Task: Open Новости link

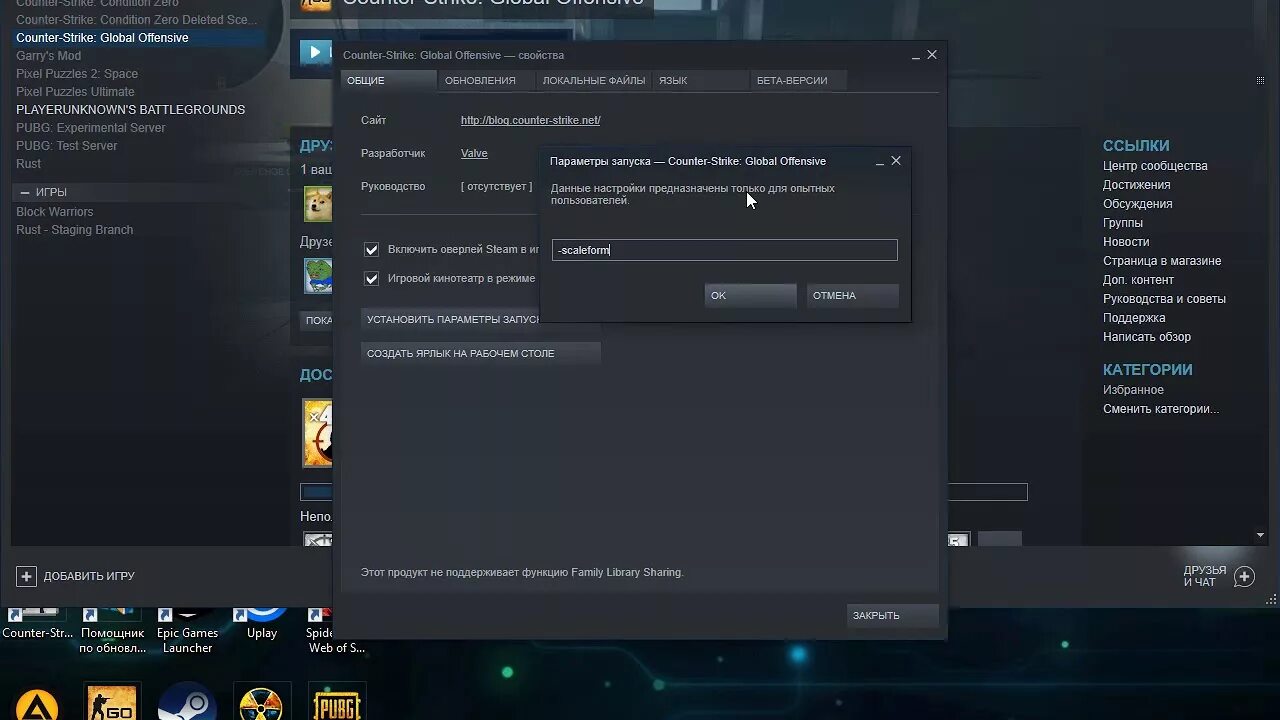Action: pos(1126,242)
